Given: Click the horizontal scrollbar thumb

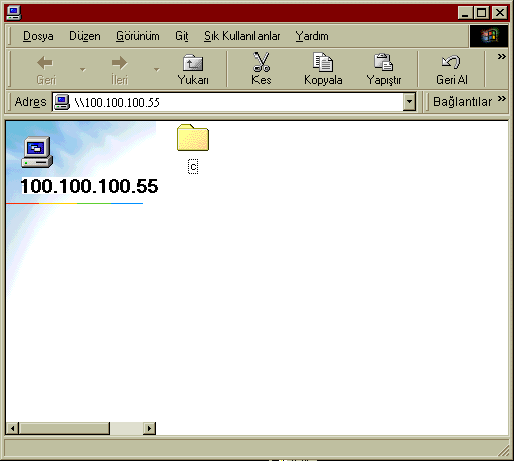Looking at the screenshot, I should [64, 428].
